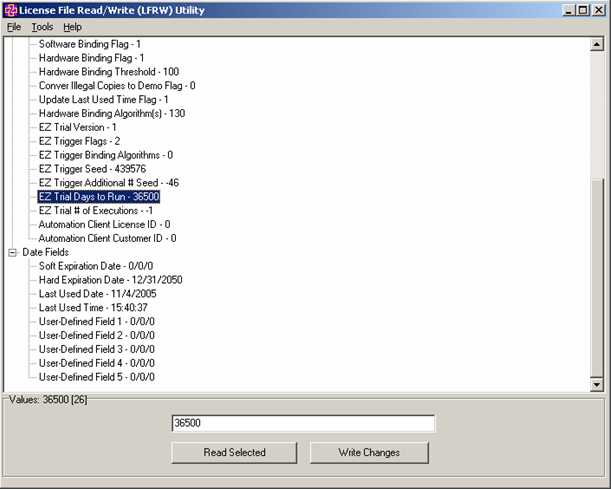Select Conver Illegal Copies to Demo Flag row
The image size is (611, 490).
pos(117,86)
